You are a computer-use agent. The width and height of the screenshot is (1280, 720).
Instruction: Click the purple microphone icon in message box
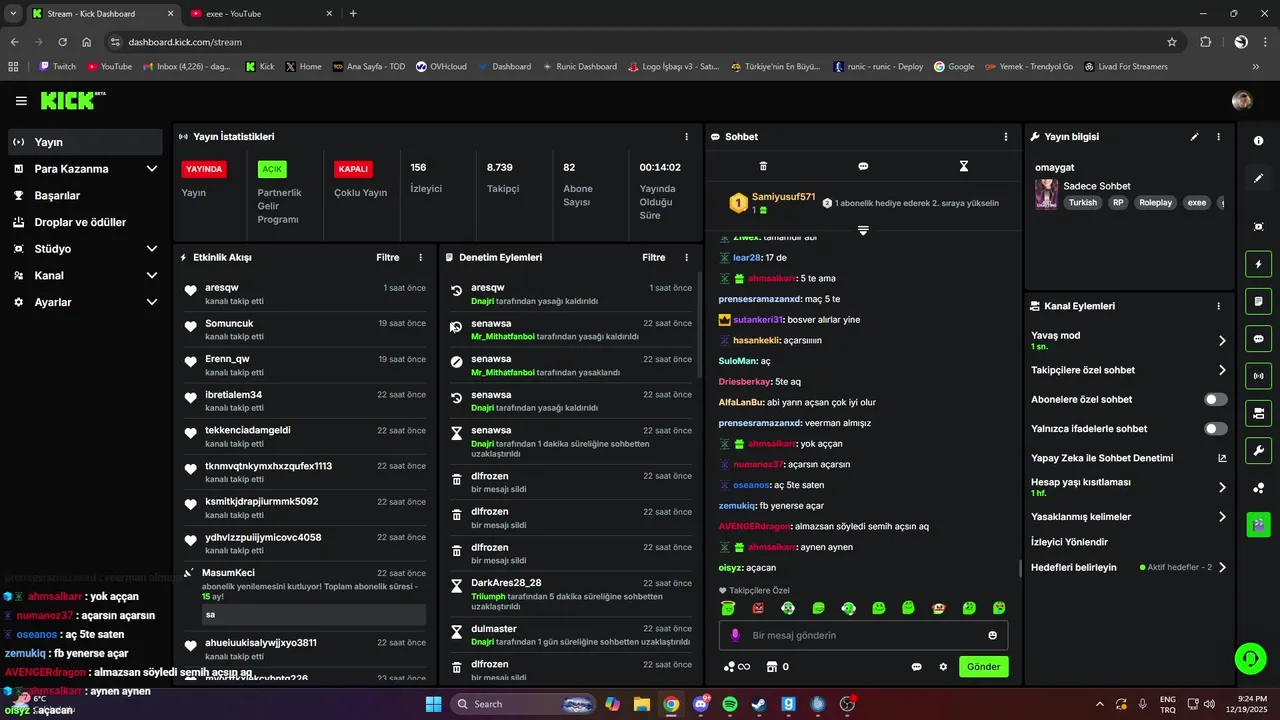tap(735, 635)
